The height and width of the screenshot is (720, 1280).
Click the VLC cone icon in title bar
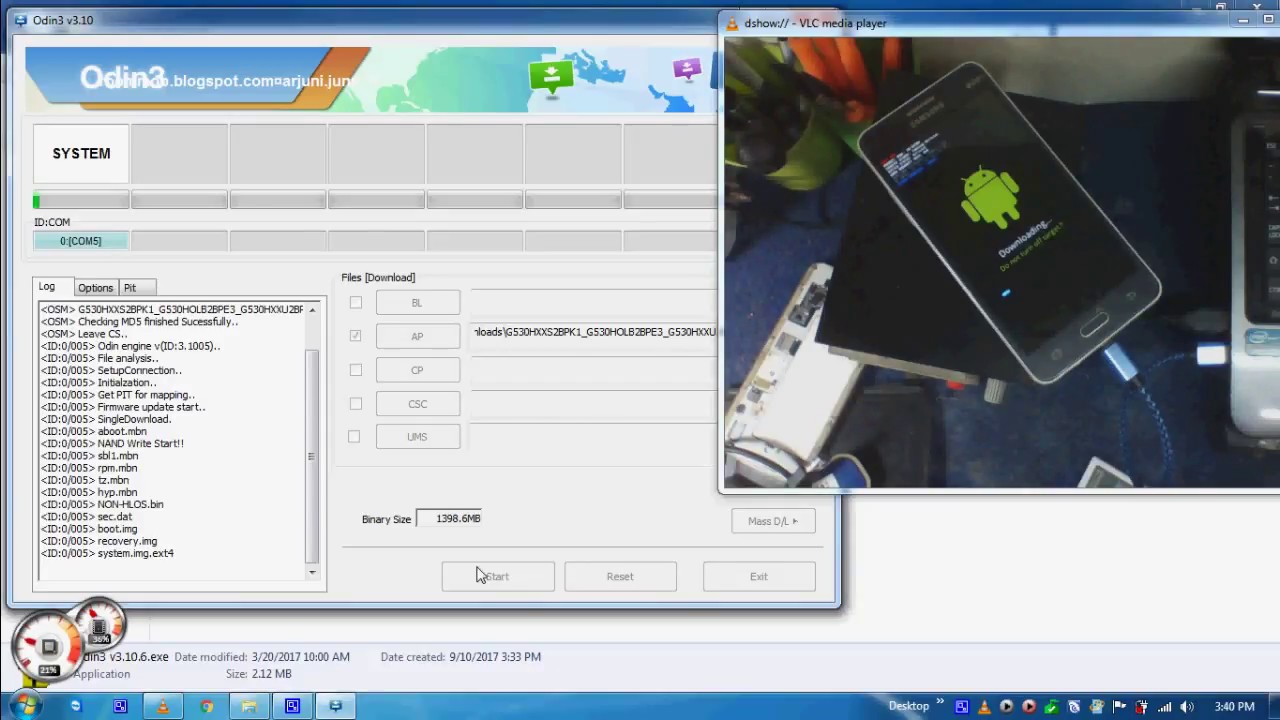coord(732,23)
